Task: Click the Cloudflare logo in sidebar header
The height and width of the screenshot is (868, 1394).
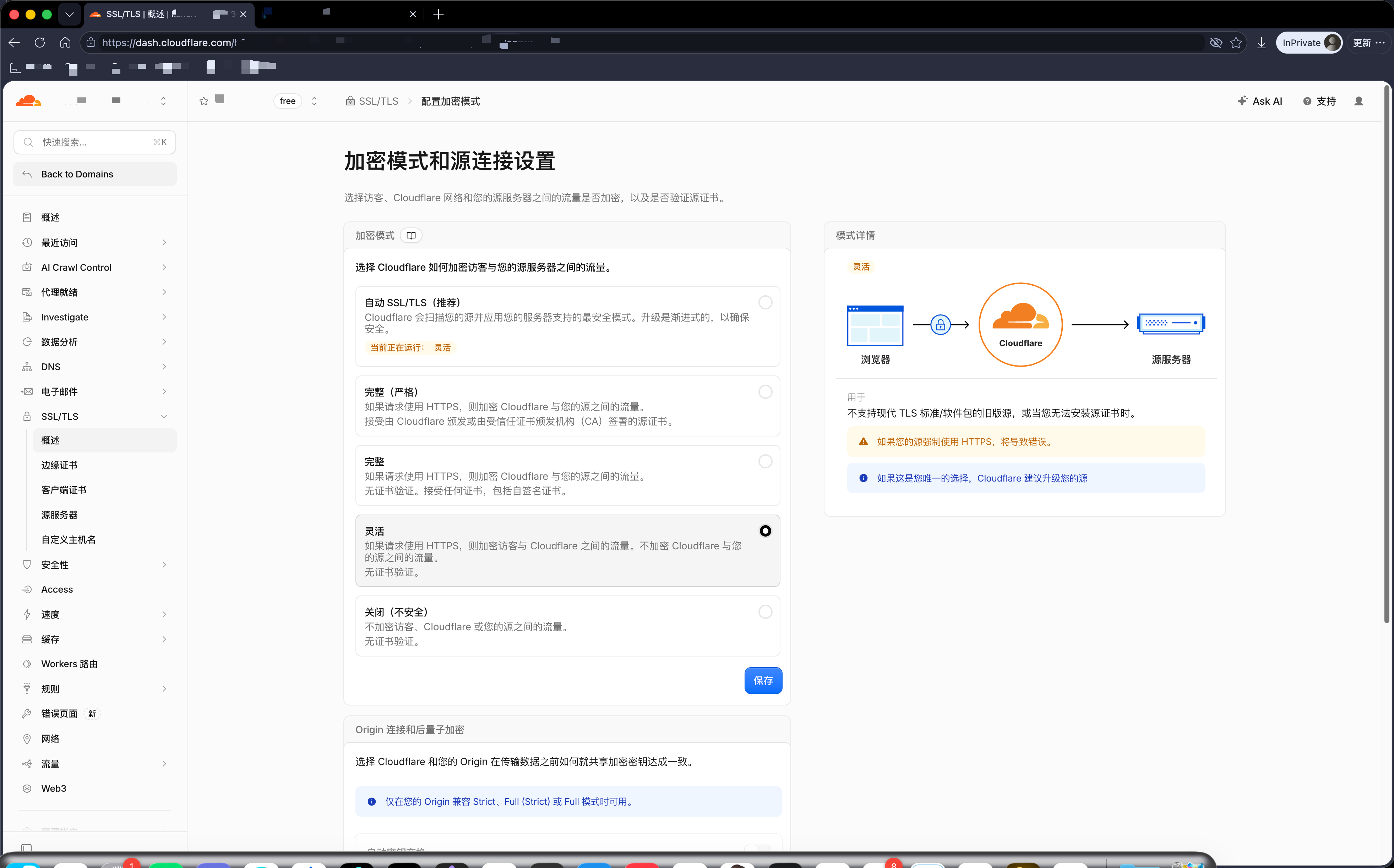Action: (x=28, y=101)
